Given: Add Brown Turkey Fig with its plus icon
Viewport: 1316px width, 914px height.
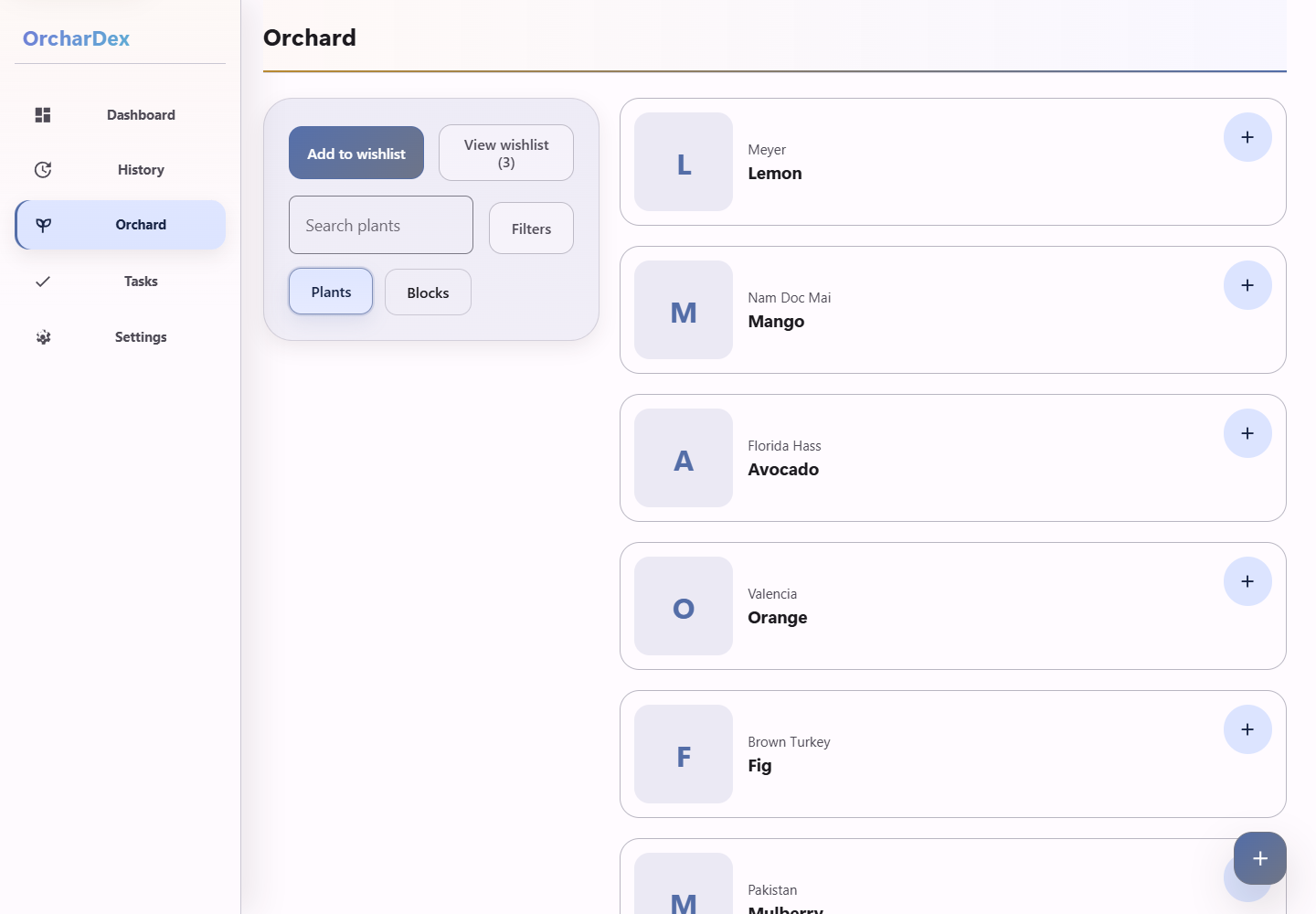Looking at the screenshot, I should point(1247,729).
